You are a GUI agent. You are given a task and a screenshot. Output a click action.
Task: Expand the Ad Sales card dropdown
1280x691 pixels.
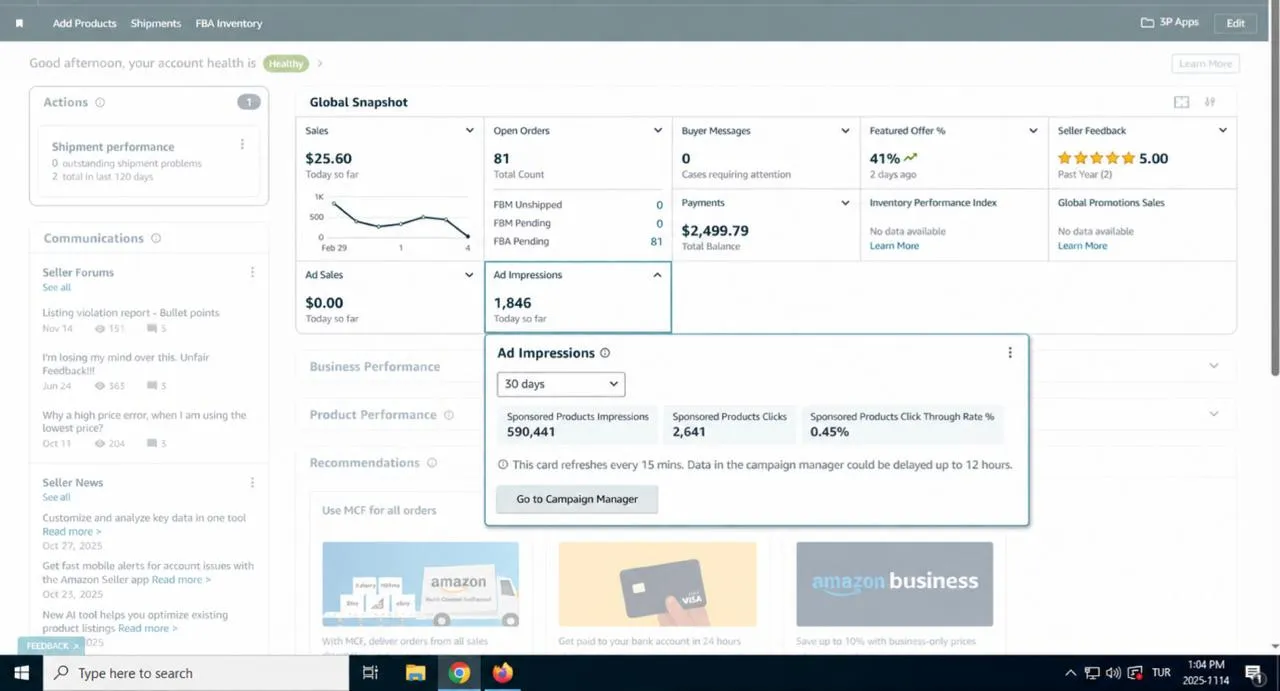click(x=470, y=275)
